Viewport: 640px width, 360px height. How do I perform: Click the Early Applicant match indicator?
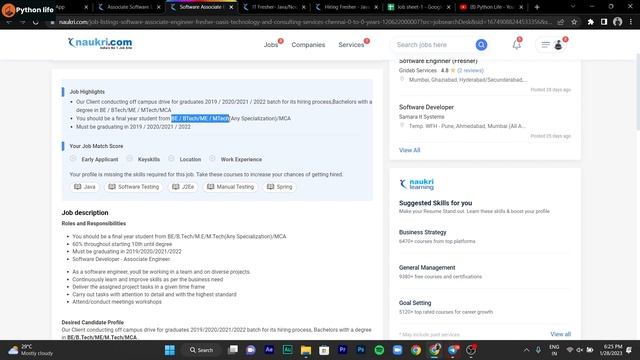[x=94, y=159]
